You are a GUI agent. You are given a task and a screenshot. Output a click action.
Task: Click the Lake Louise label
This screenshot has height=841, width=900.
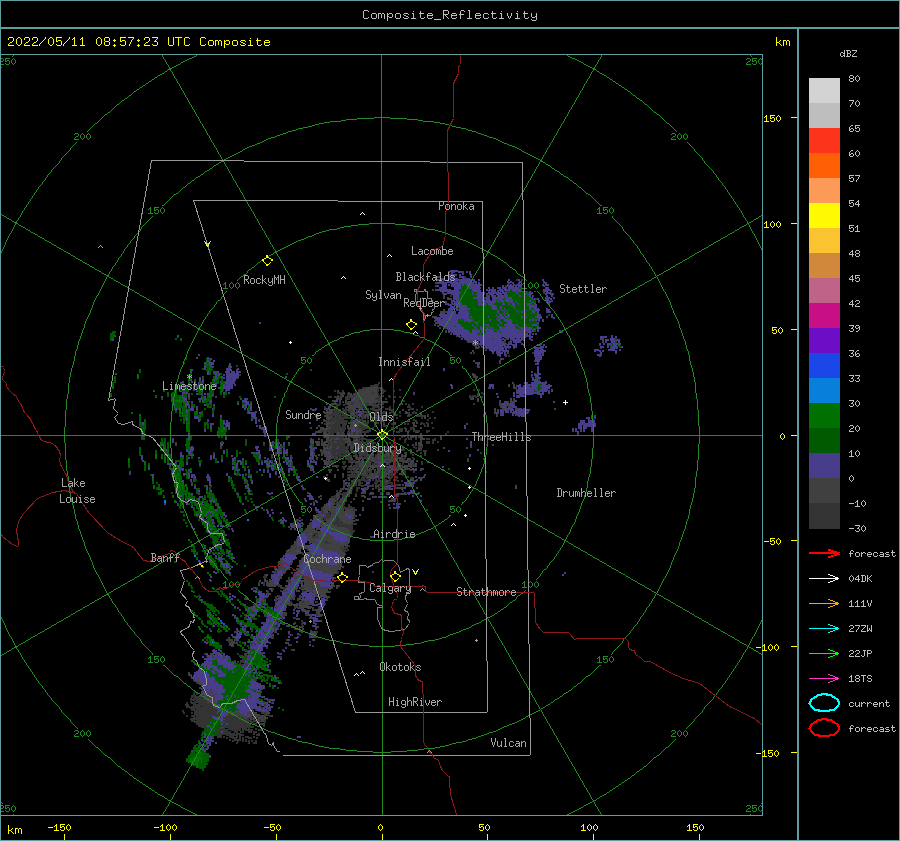point(77,491)
